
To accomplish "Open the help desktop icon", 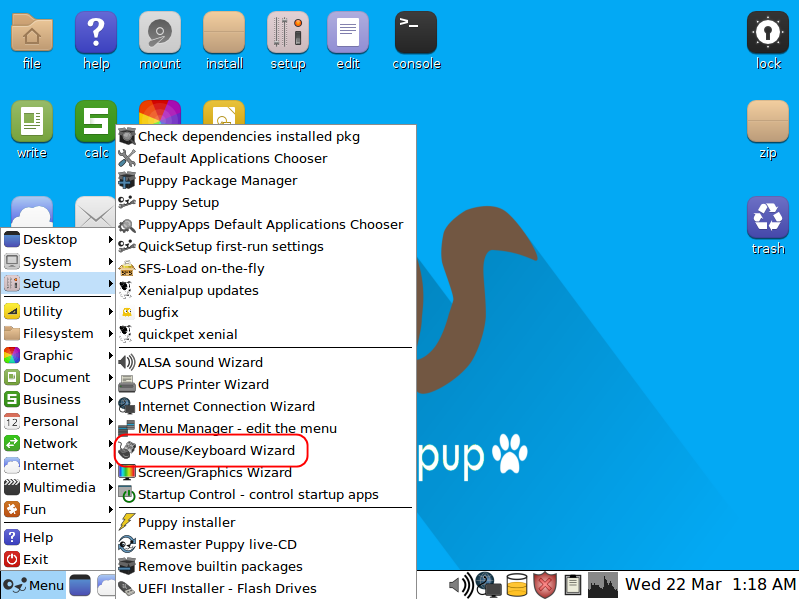I will (x=96, y=33).
